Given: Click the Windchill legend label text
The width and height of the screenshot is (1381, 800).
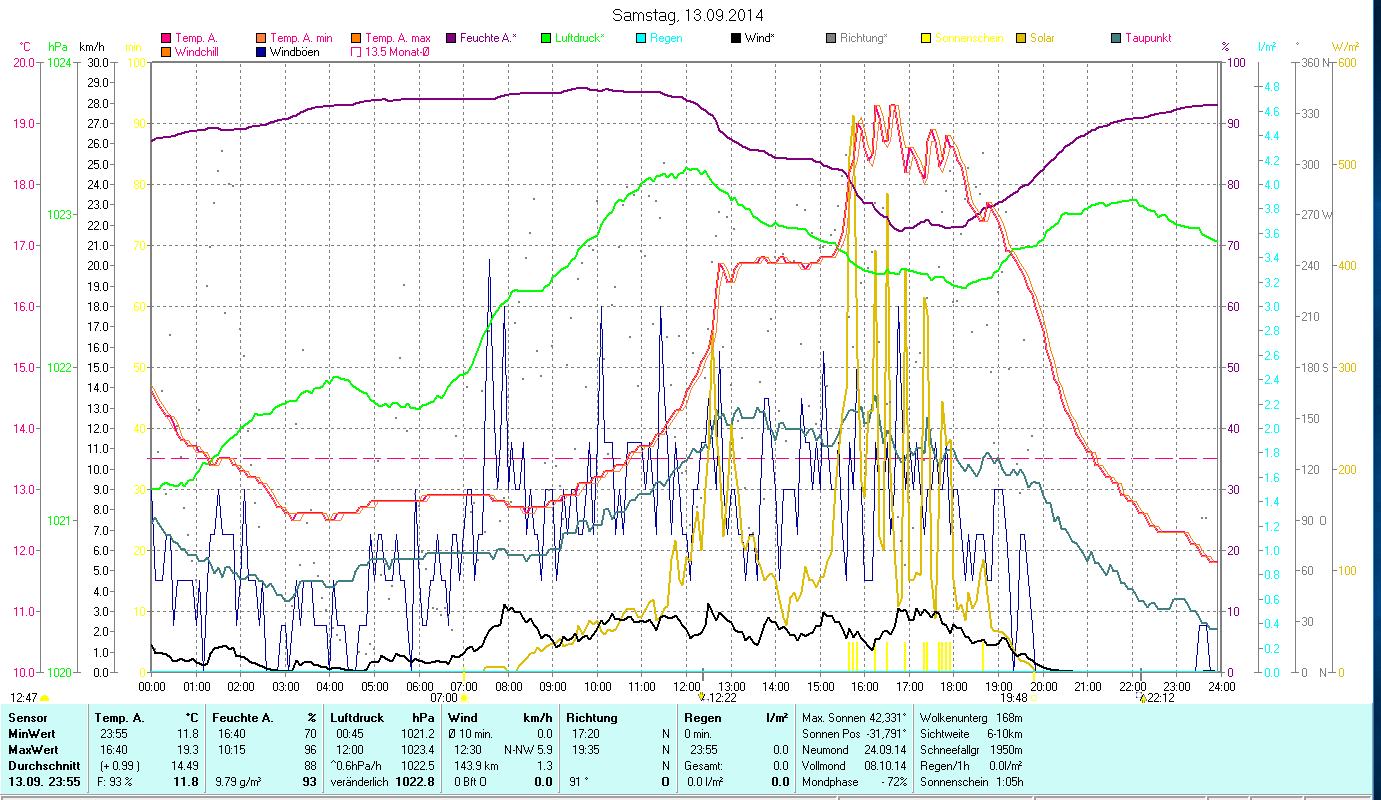Looking at the screenshot, I should pyautogui.click(x=198, y=51).
